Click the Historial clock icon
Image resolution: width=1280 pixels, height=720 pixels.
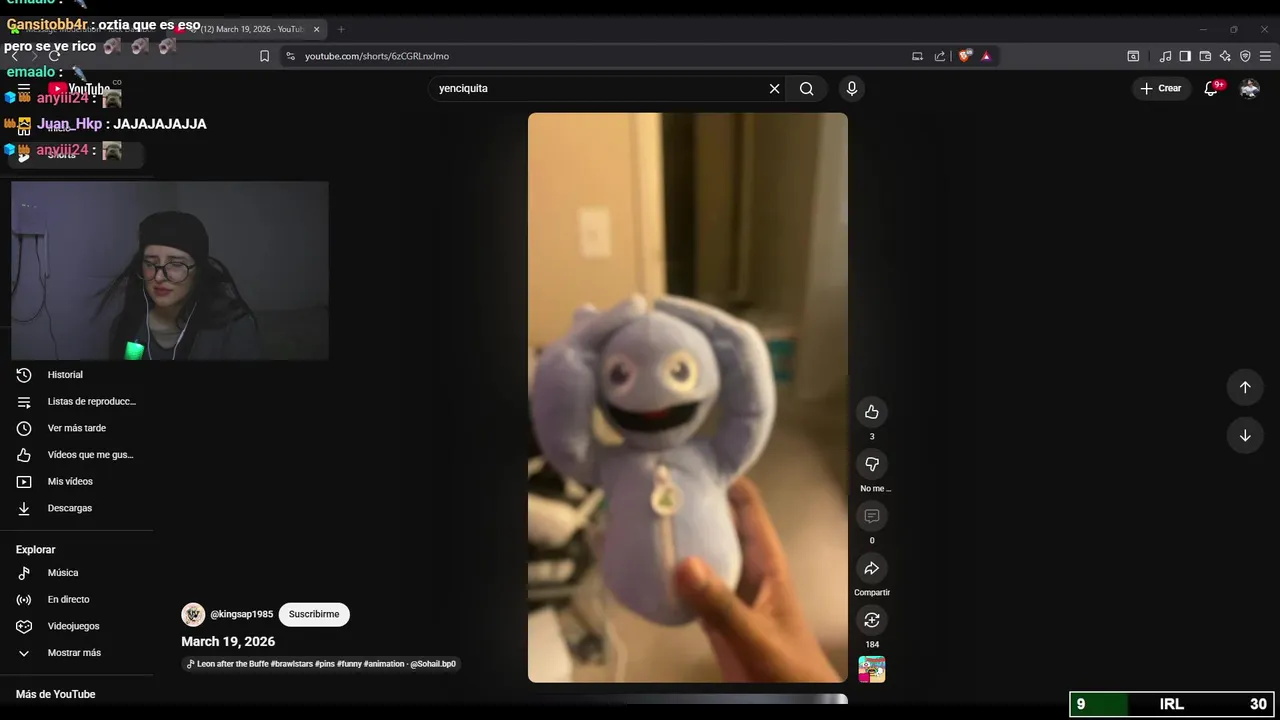click(x=24, y=375)
